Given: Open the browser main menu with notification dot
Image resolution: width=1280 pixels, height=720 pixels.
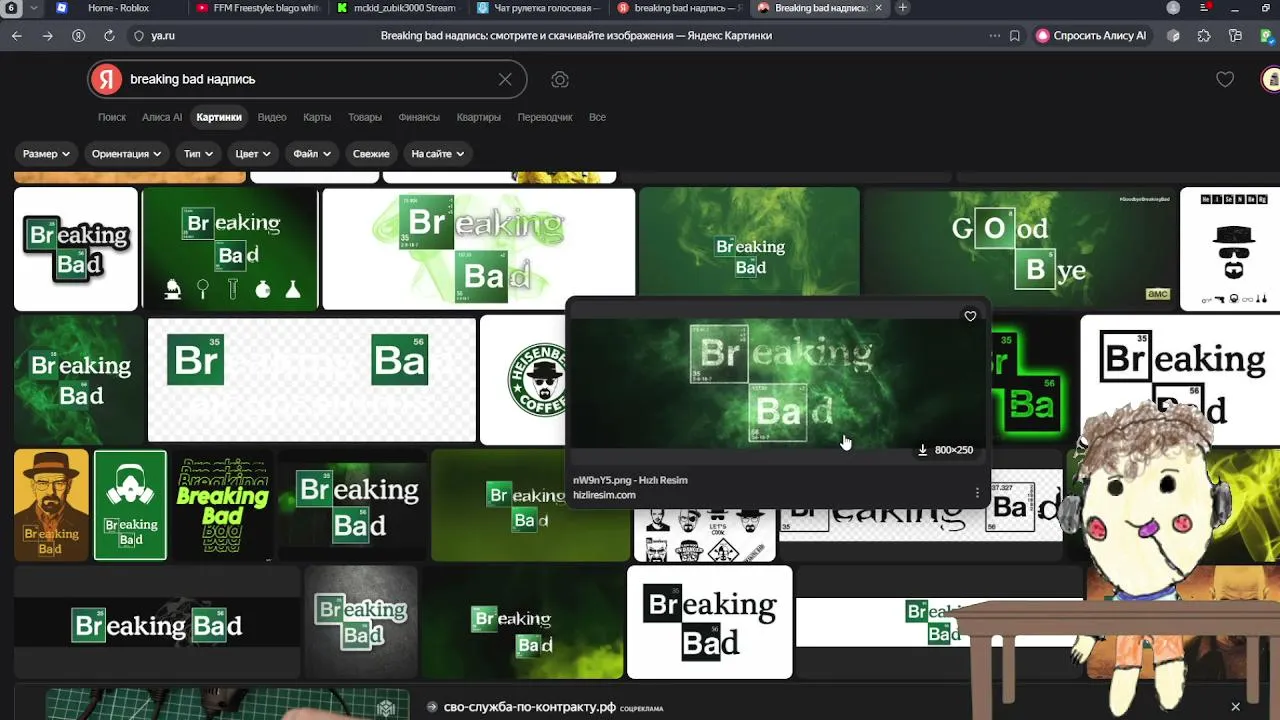Looking at the screenshot, I should click(1205, 8).
